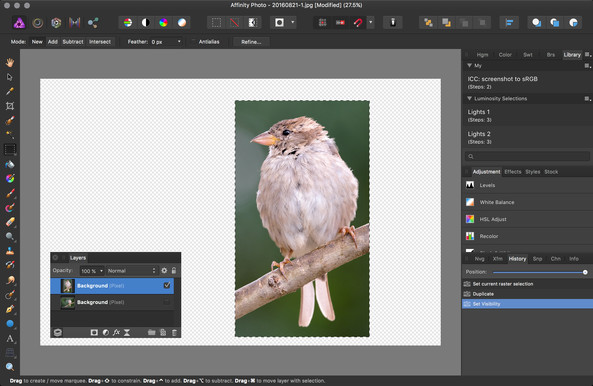Click the layer effects fx icon
The height and width of the screenshot is (386, 593).
[x=116, y=332]
